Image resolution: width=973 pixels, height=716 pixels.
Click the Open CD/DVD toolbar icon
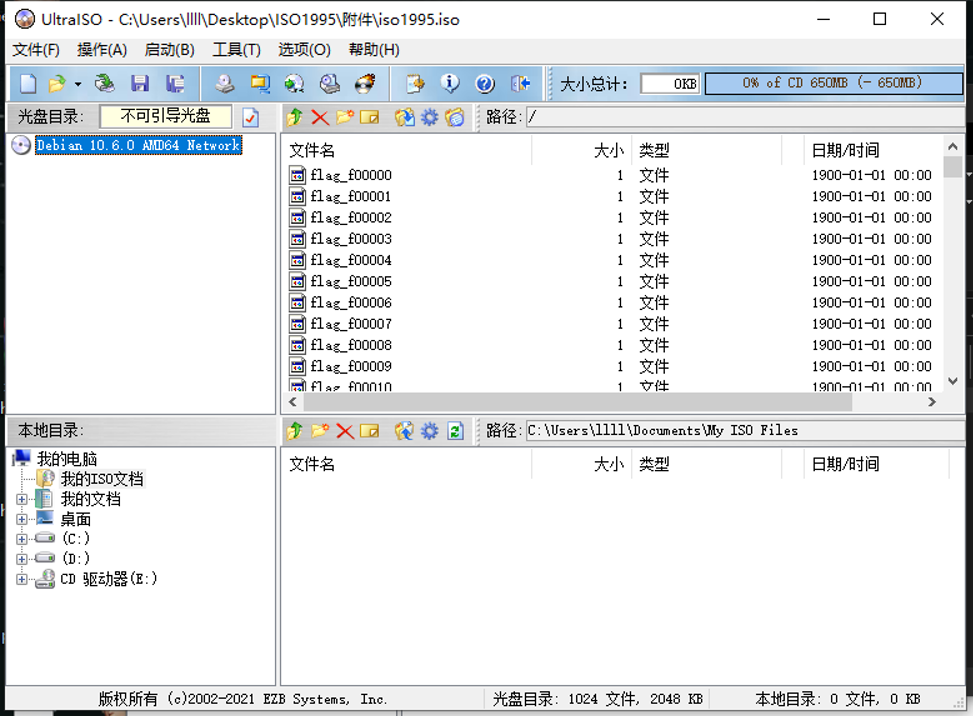[x=105, y=84]
